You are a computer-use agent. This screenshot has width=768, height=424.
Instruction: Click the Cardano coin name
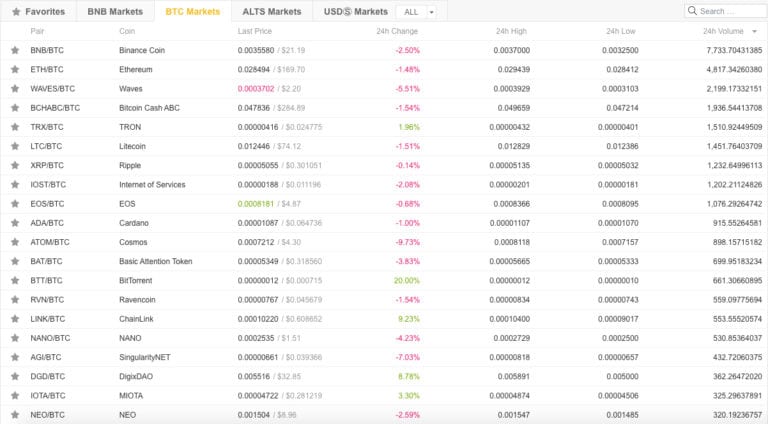coord(134,223)
